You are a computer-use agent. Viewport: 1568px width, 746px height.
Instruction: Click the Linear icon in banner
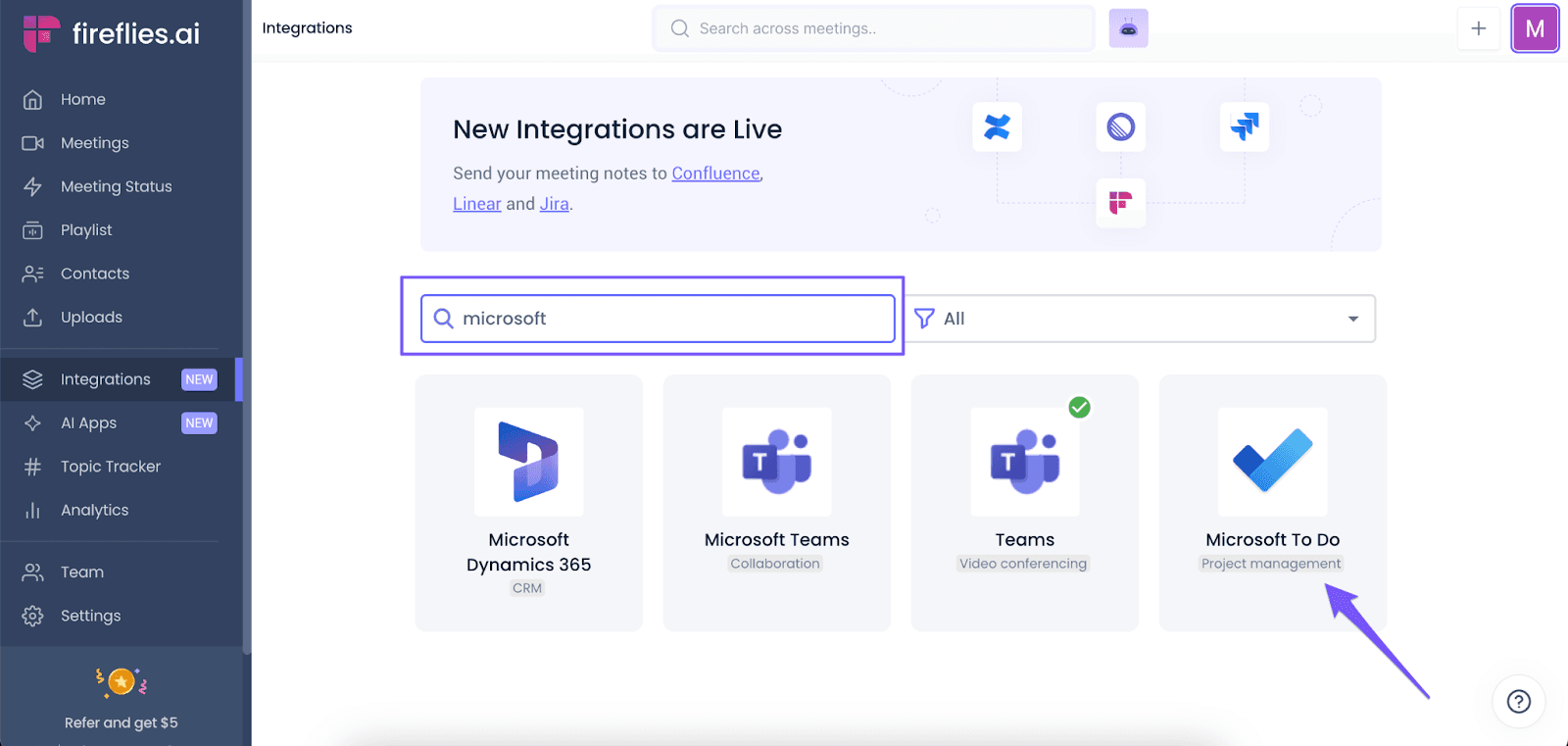point(1120,126)
